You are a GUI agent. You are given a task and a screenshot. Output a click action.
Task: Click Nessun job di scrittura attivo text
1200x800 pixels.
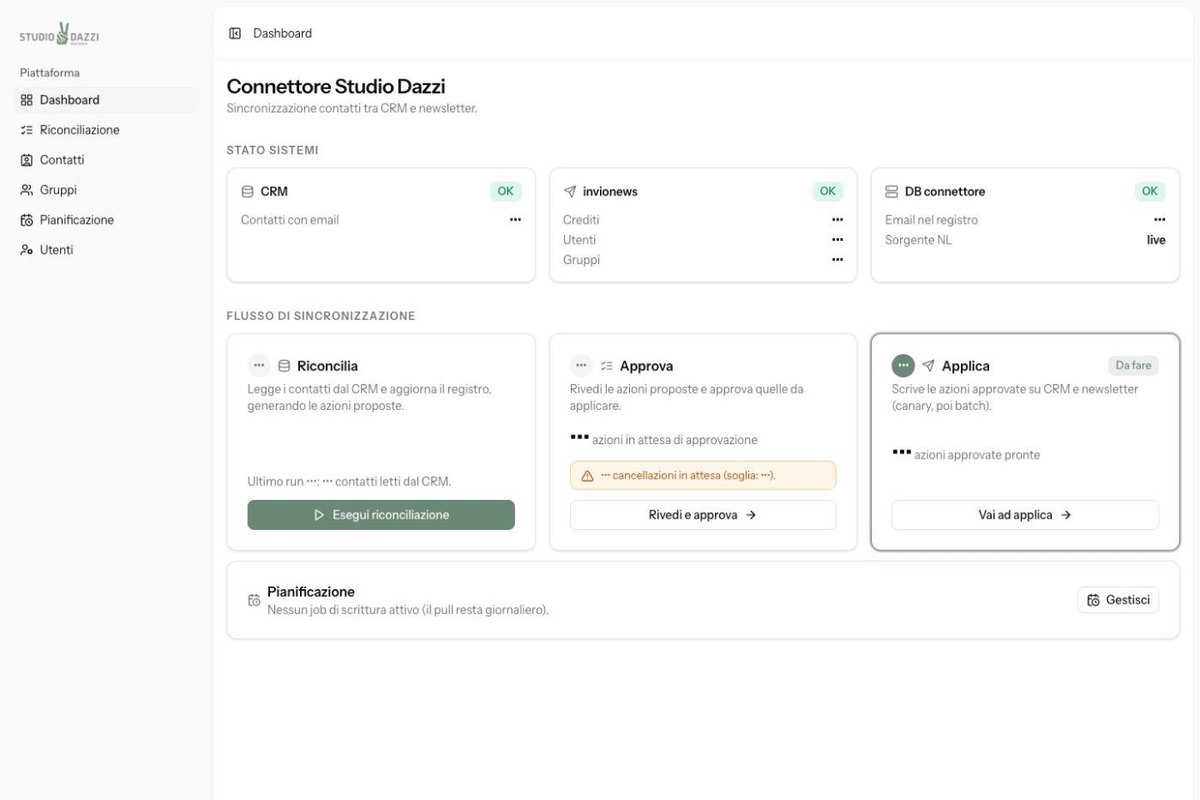[x=408, y=610]
